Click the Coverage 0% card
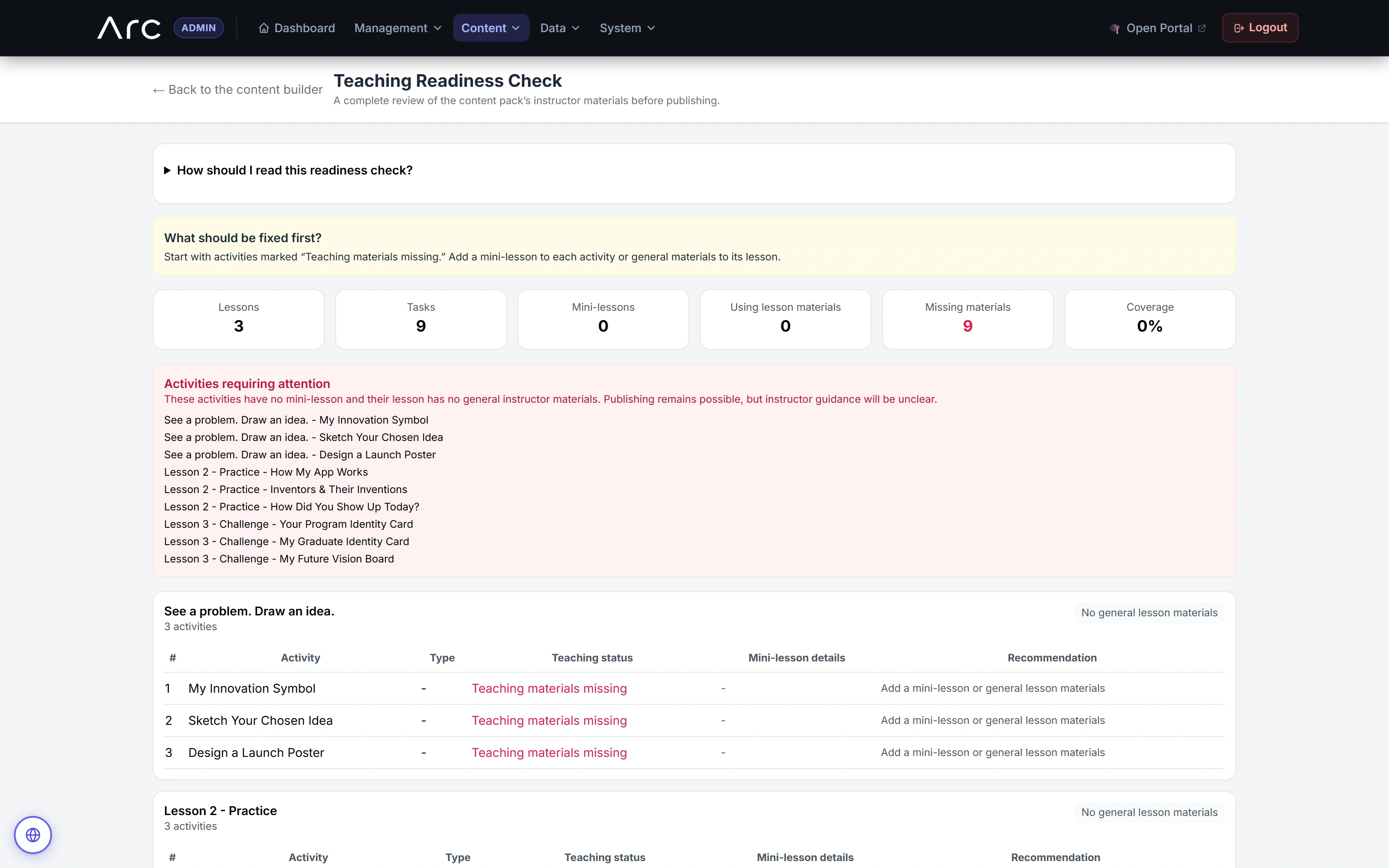 coord(1150,319)
